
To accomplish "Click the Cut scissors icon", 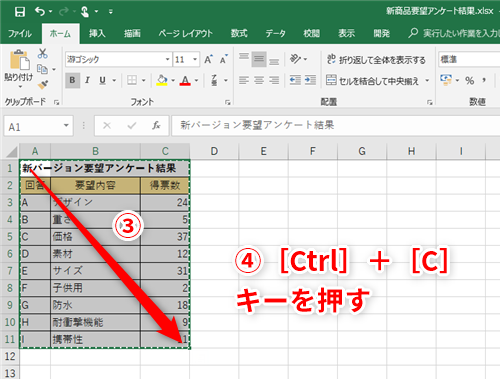I will click(x=42, y=53).
